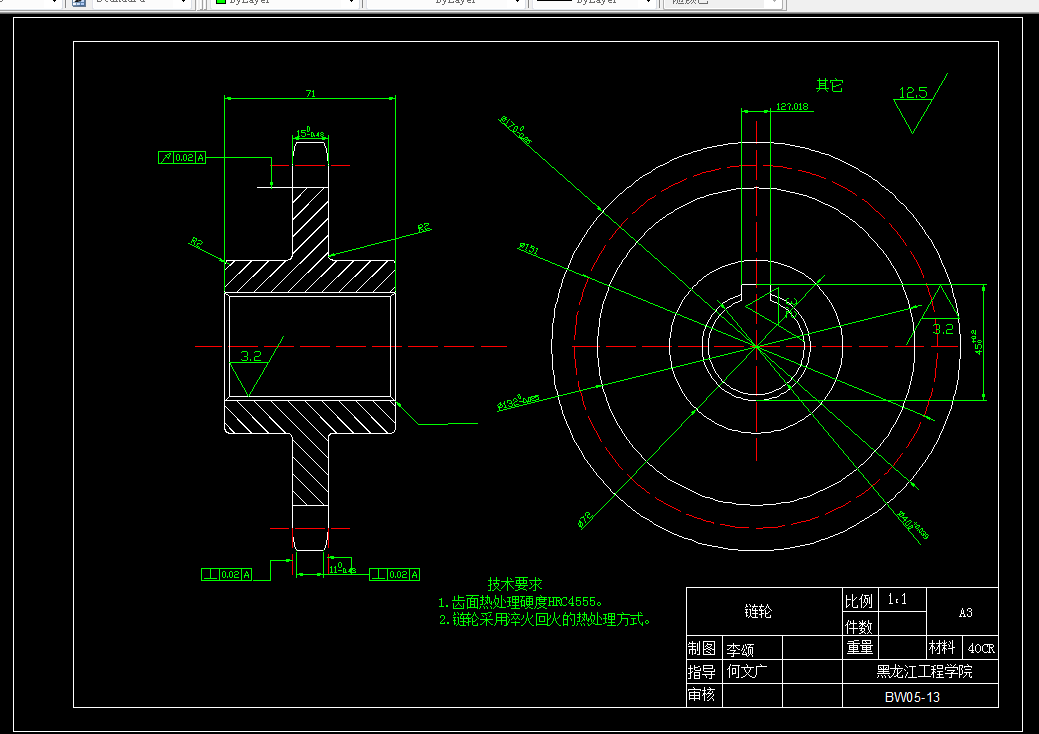Select the 黑龙江工程学院 school name
1039x734 pixels.
tap(924, 672)
